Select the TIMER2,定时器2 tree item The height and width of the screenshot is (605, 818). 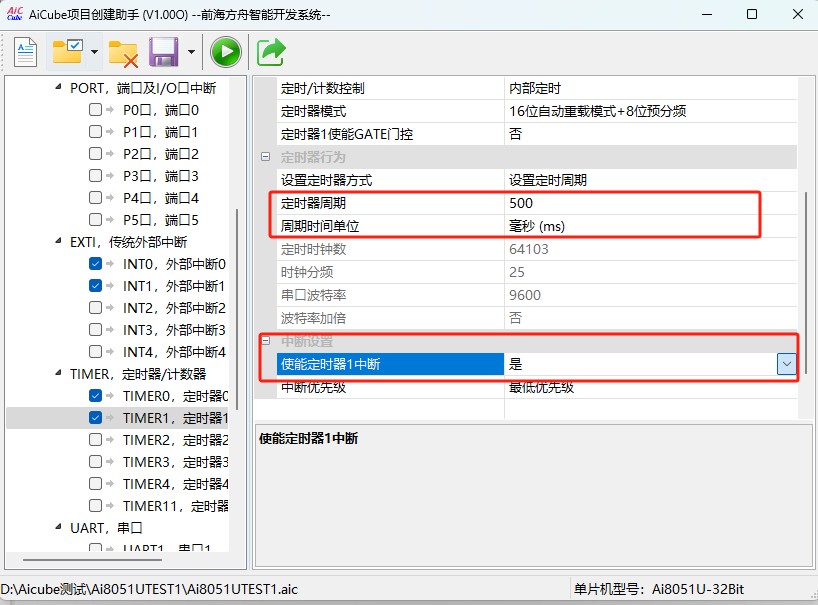pyautogui.click(x=175, y=440)
